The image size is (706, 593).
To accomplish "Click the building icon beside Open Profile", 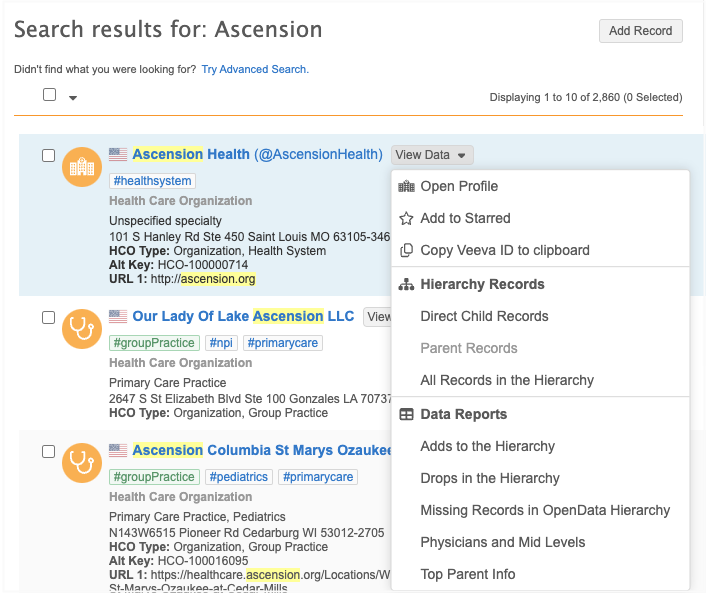I will [406, 186].
